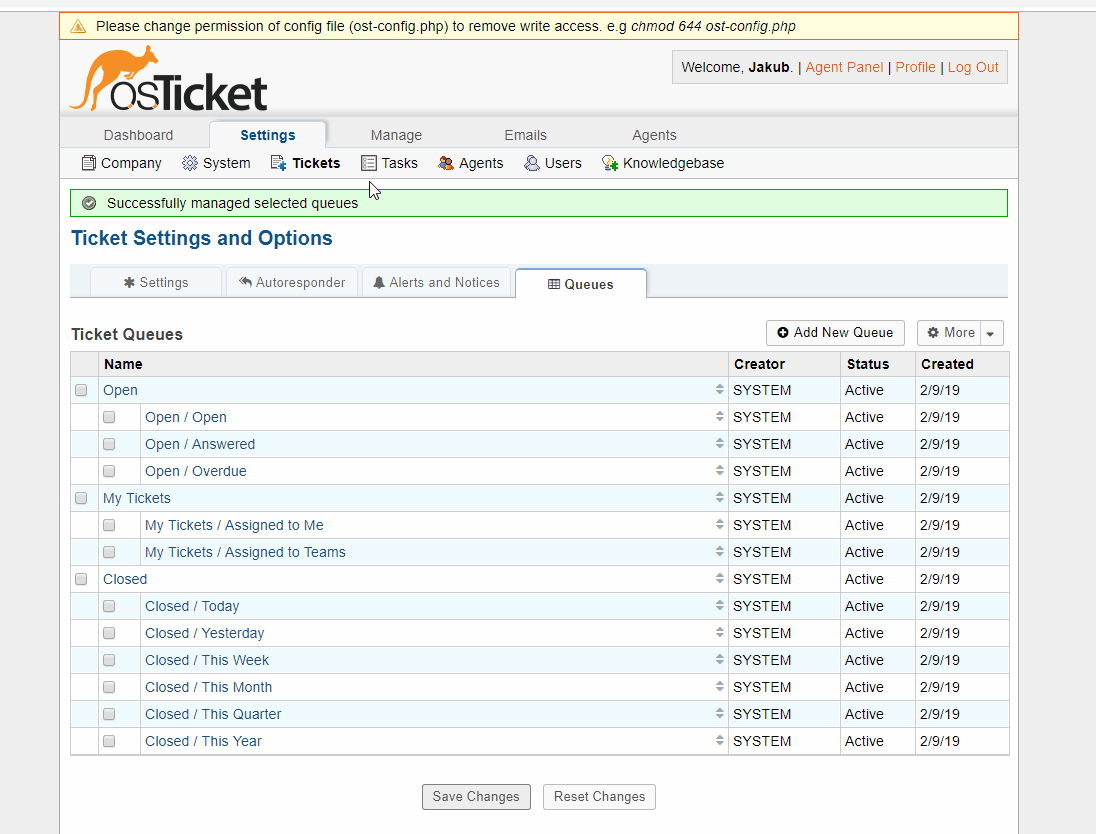This screenshot has width=1096, height=834.
Task: Check the checkbox for the Open queue
Action: click(81, 390)
